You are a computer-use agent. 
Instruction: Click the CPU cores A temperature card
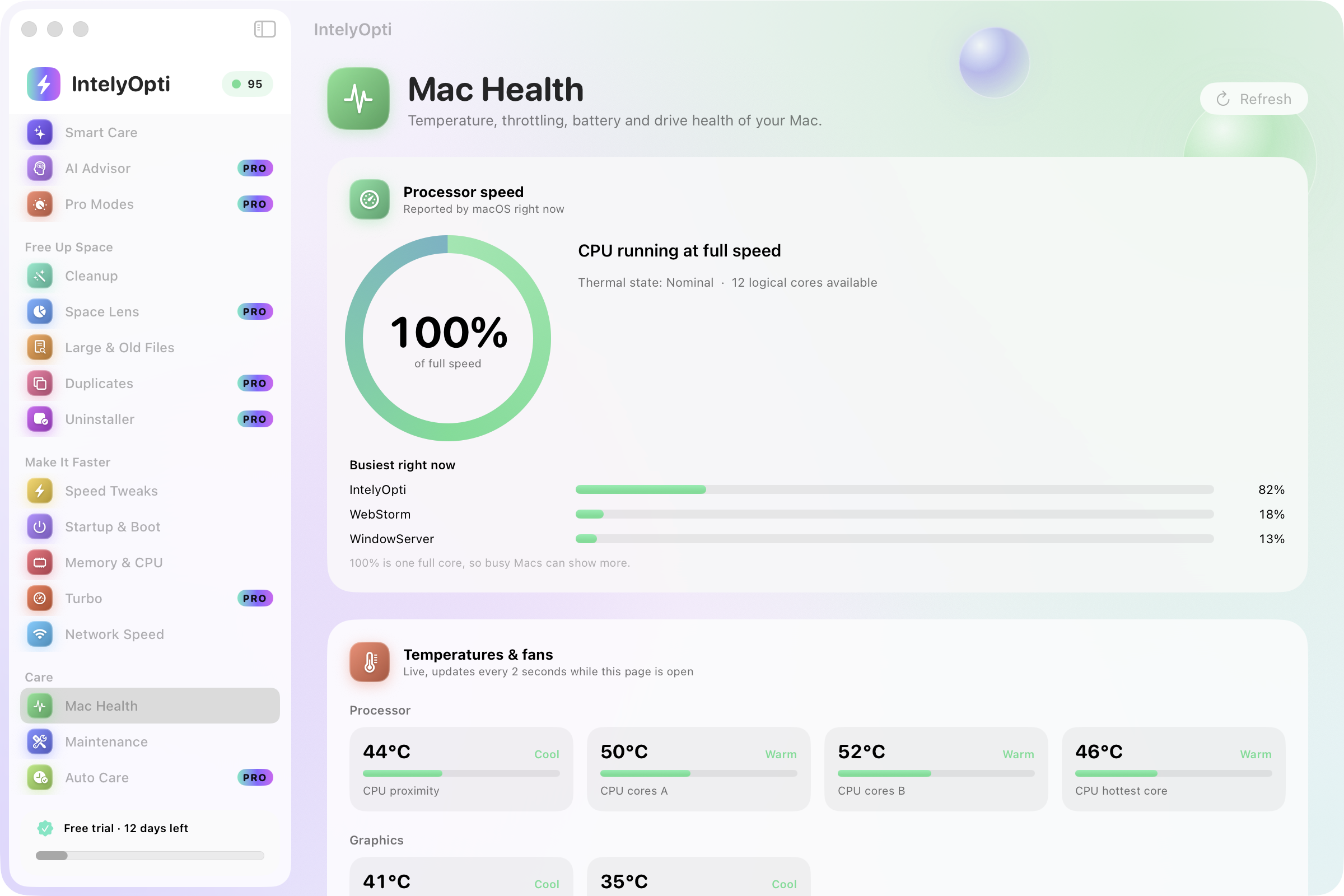pyautogui.click(x=698, y=769)
